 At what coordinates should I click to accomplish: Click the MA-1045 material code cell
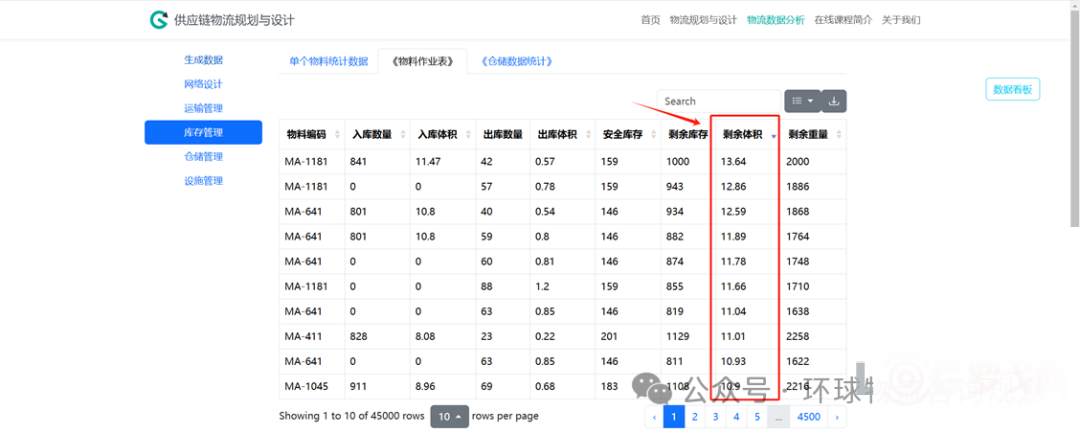coord(306,386)
